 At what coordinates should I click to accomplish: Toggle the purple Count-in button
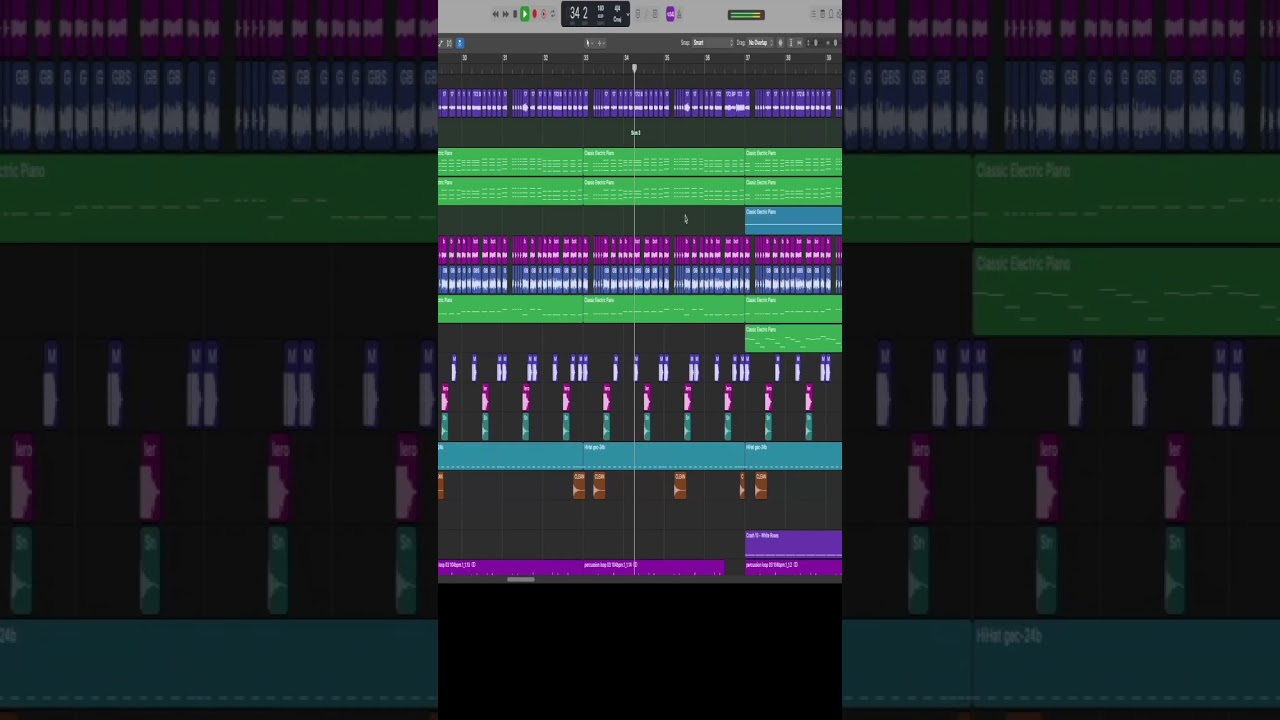670,14
